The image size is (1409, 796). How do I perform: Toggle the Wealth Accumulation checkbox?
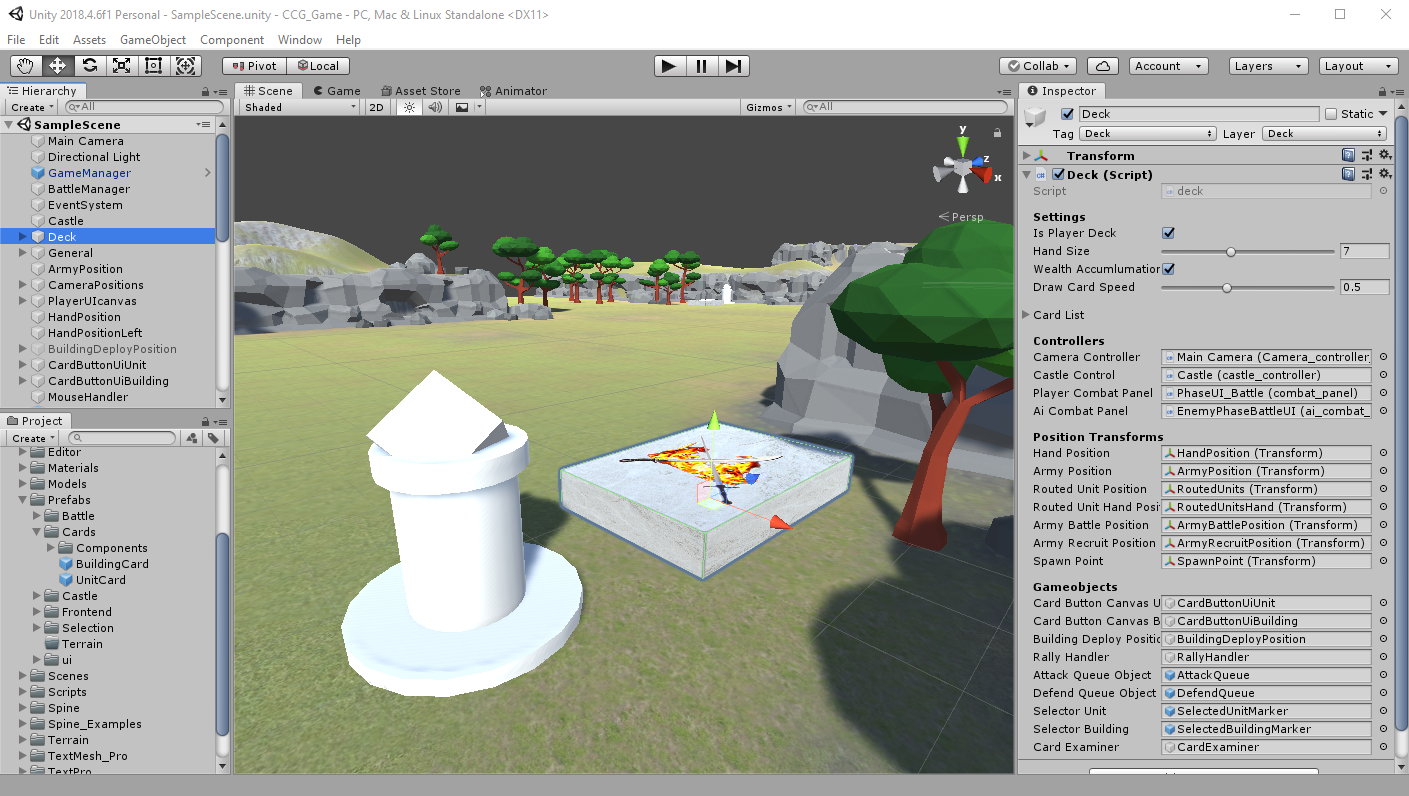tap(1168, 269)
